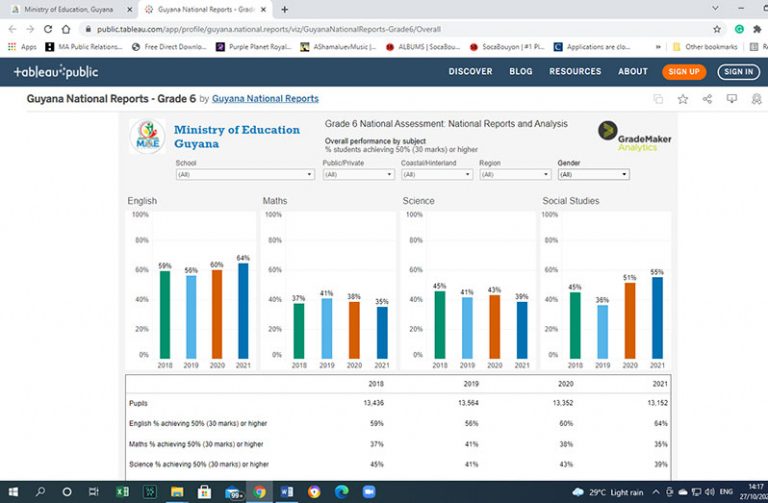Click the browser address bar URL
This screenshot has height=503, width=768.
click(268, 29)
